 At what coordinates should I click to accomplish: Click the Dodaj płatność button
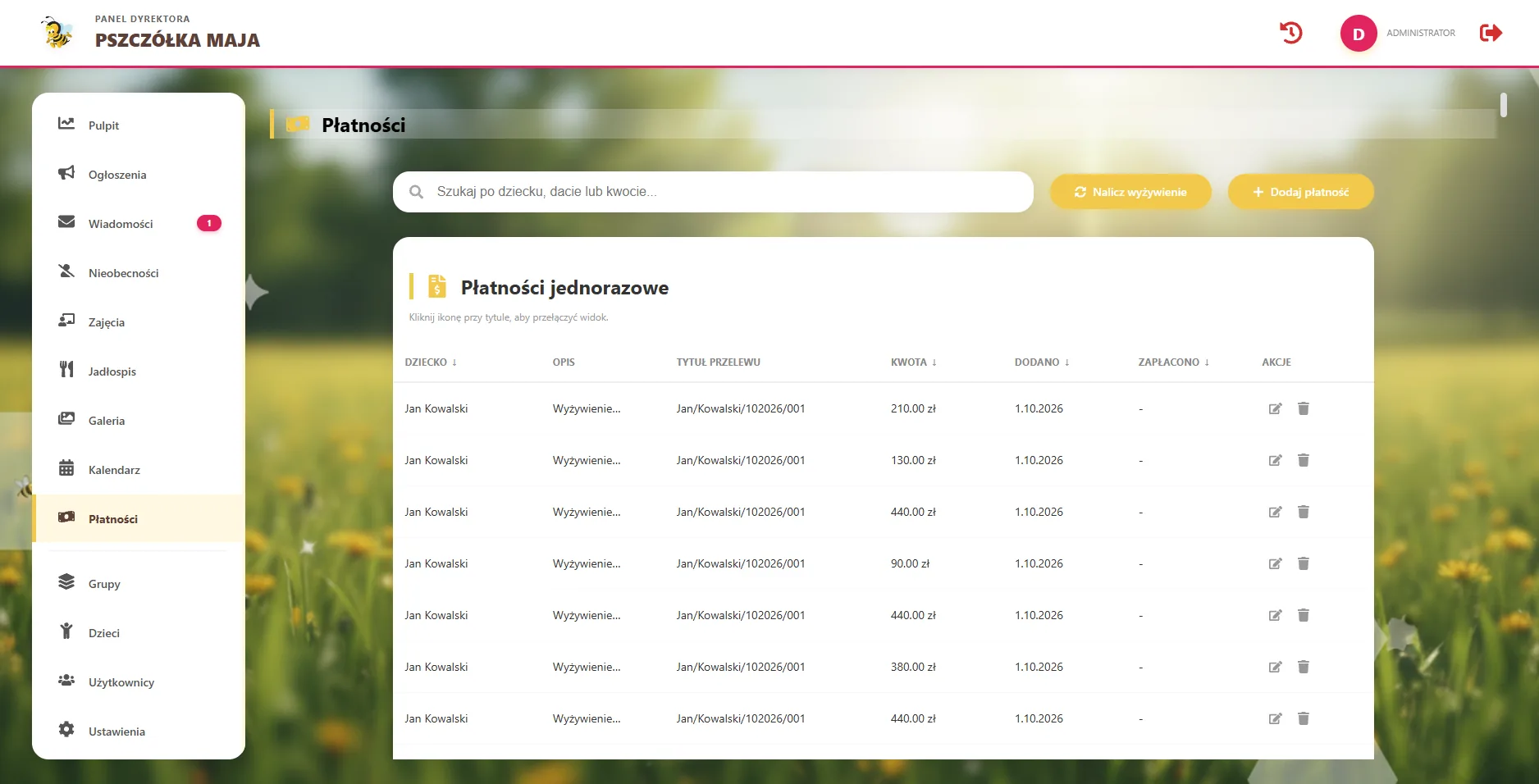click(x=1300, y=192)
